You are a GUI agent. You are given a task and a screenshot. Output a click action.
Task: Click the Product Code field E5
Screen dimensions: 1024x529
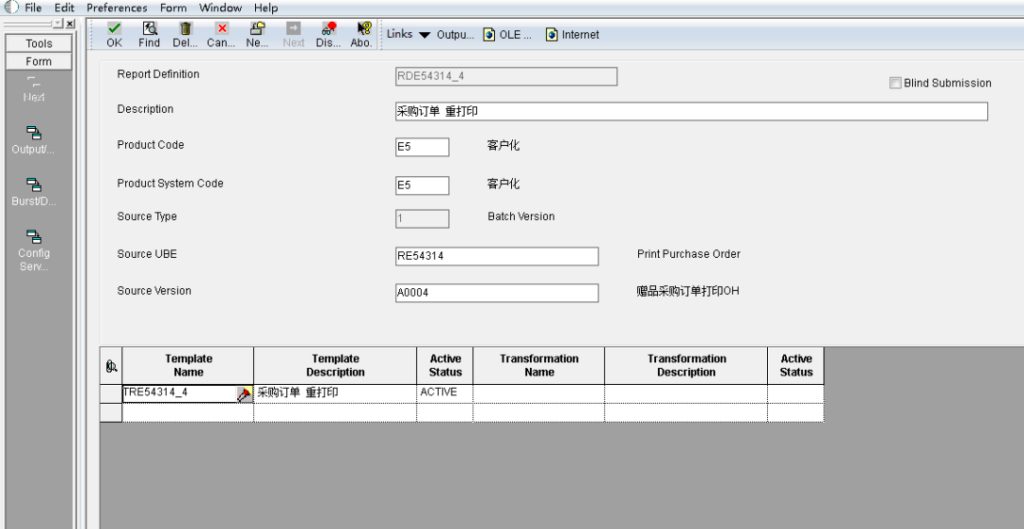(422, 147)
